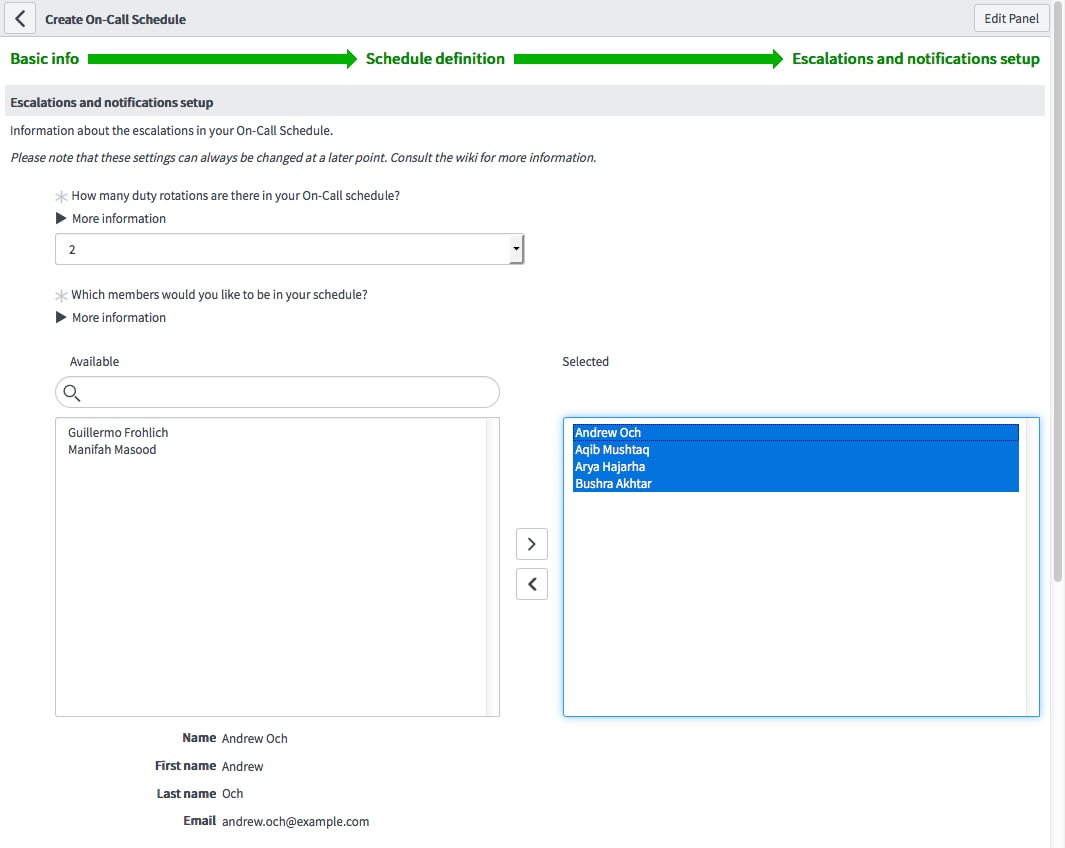
Task: Click the andrew.och@example.com email link
Action: click(295, 821)
